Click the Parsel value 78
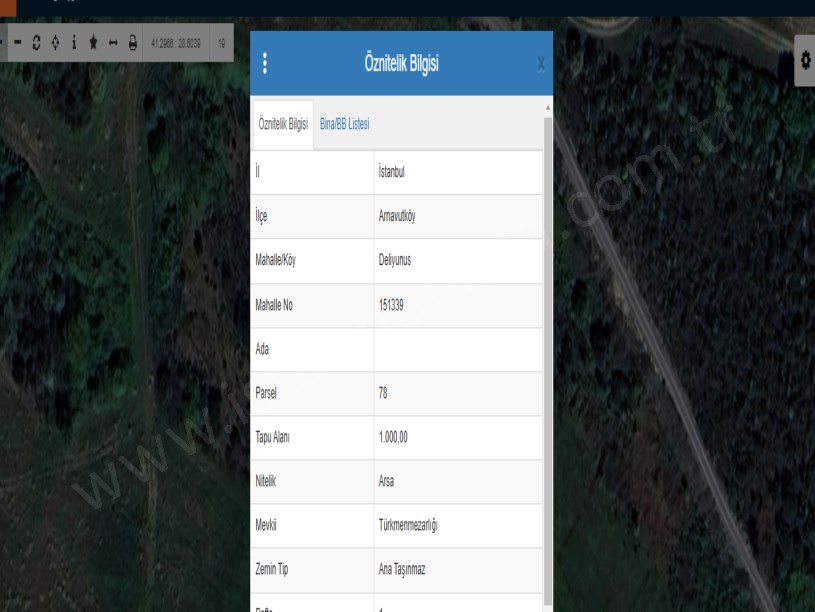The width and height of the screenshot is (815, 612). tap(383, 393)
